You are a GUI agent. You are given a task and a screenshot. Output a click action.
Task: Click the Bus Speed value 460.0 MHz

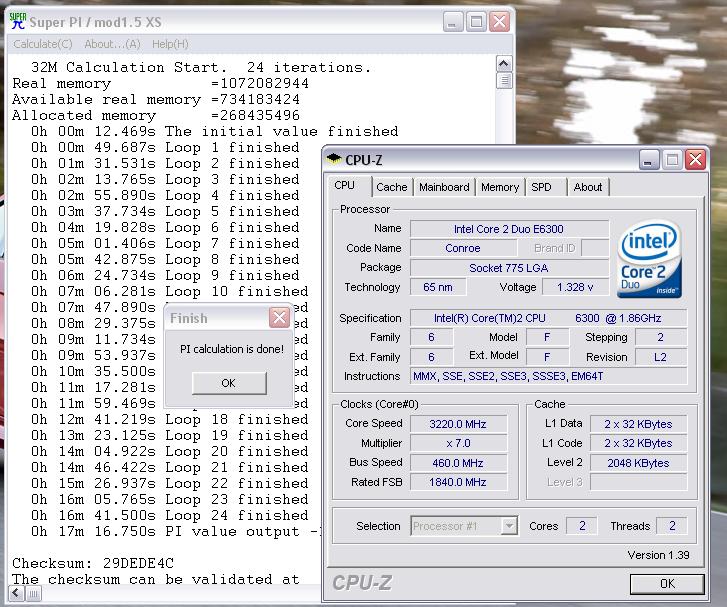coord(458,463)
